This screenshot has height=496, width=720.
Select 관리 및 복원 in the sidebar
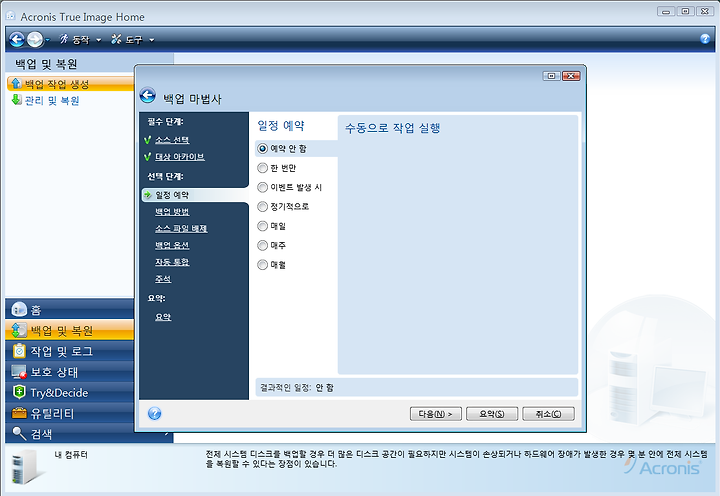tap(51, 101)
